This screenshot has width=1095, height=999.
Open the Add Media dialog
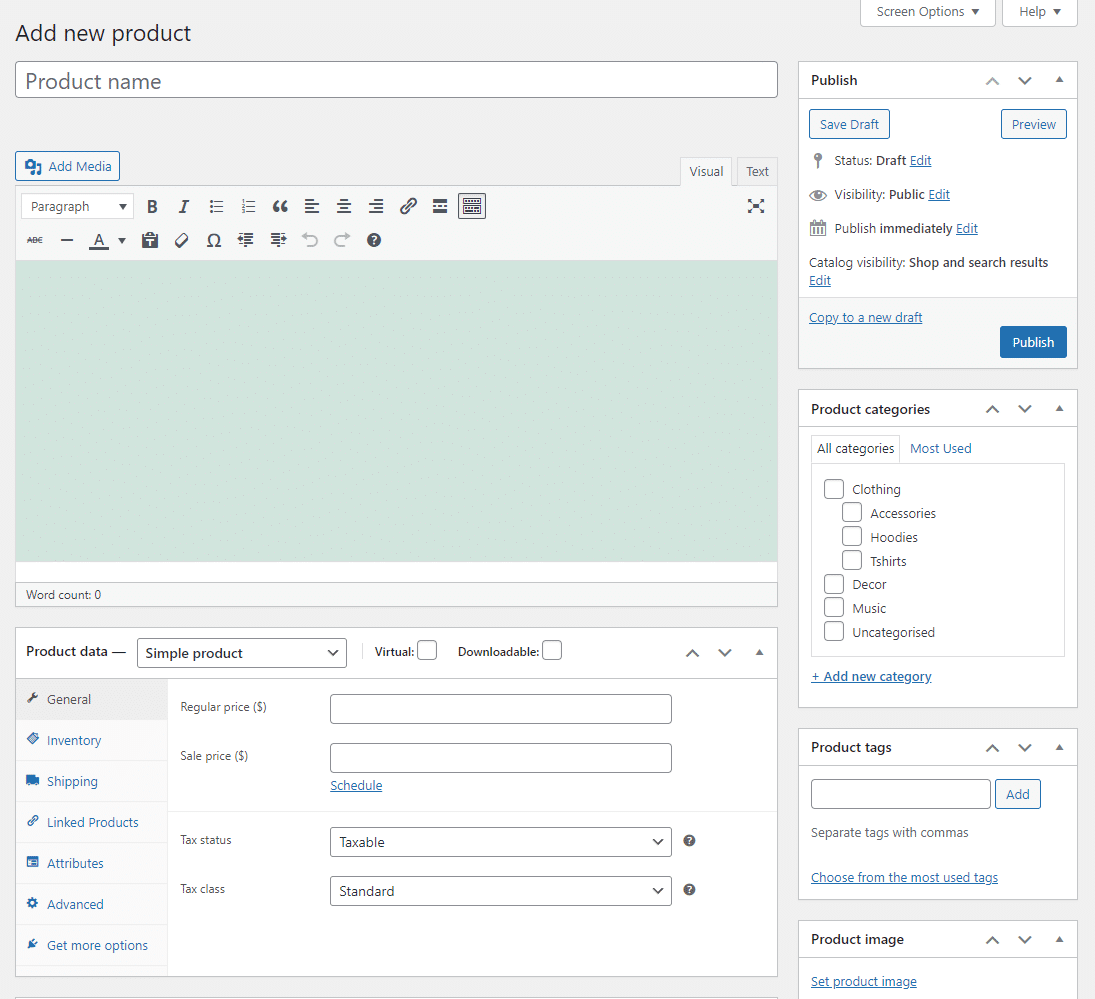pos(67,165)
